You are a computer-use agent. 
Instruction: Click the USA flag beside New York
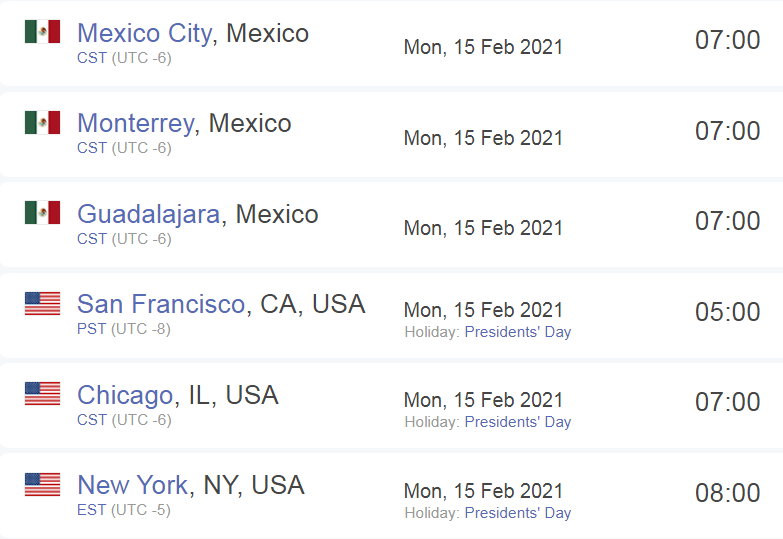coord(42,485)
